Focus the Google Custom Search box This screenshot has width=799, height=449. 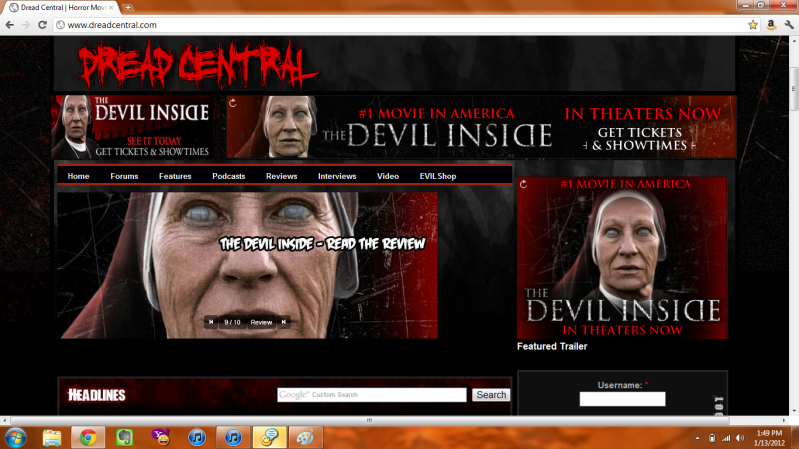(x=371, y=394)
